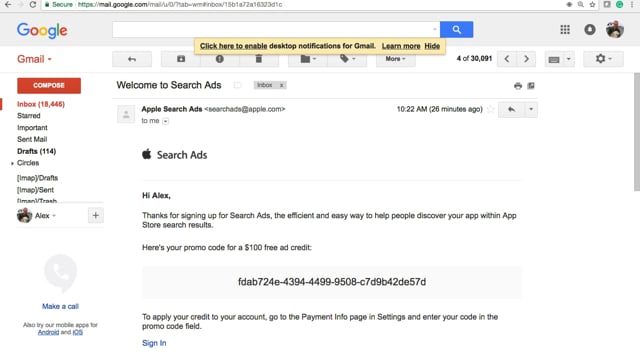Click the Make a call link
The height and width of the screenshot is (360, 640).
pos(60,307)
